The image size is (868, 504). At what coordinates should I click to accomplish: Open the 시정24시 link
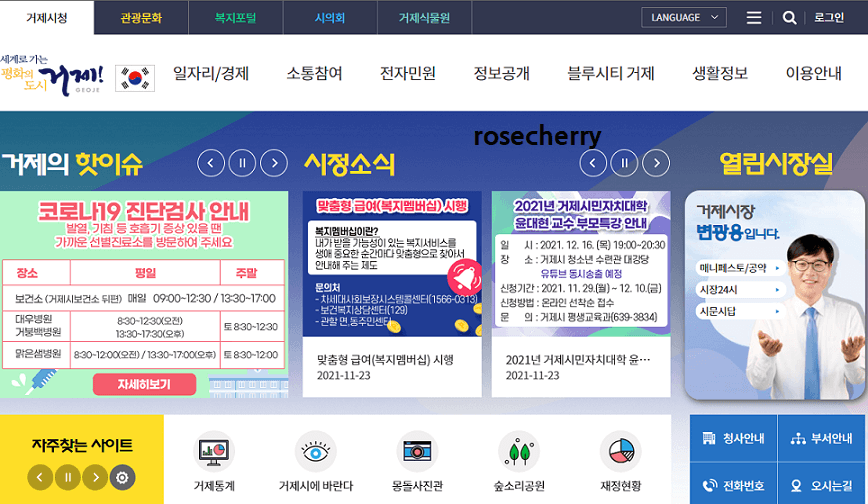coord(740,290)
